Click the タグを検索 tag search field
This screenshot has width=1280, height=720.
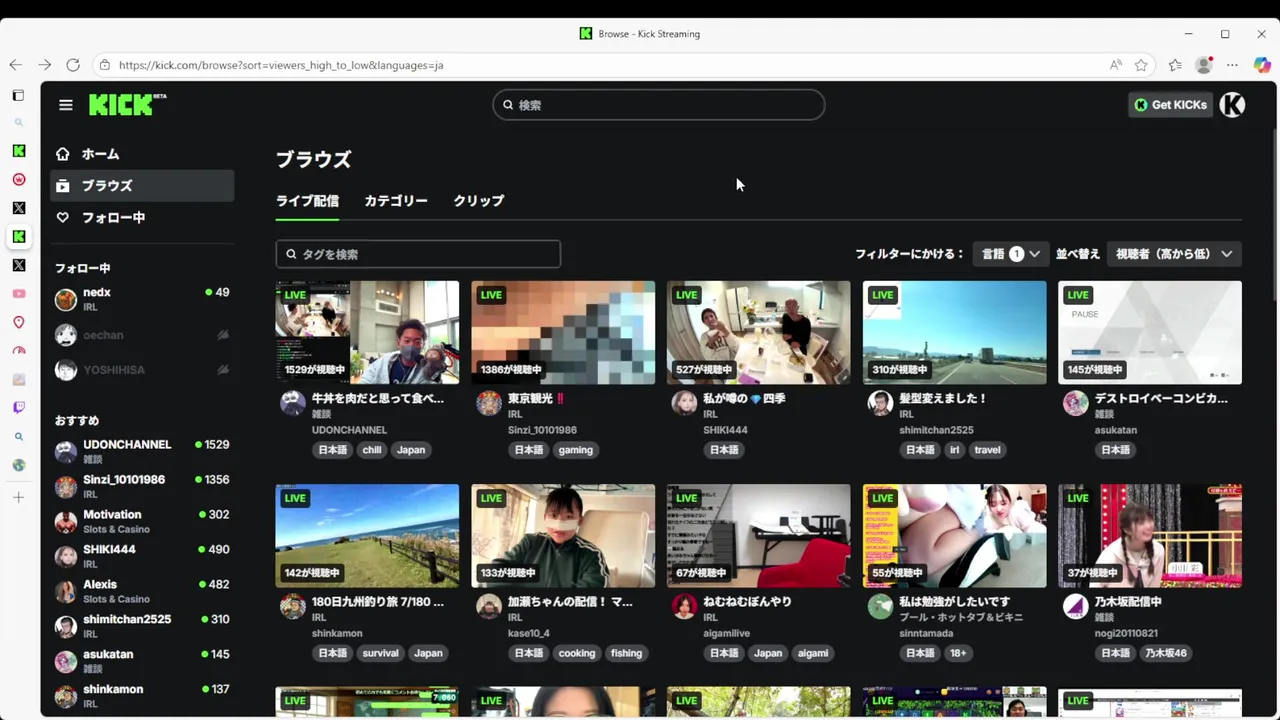point(418,254)
